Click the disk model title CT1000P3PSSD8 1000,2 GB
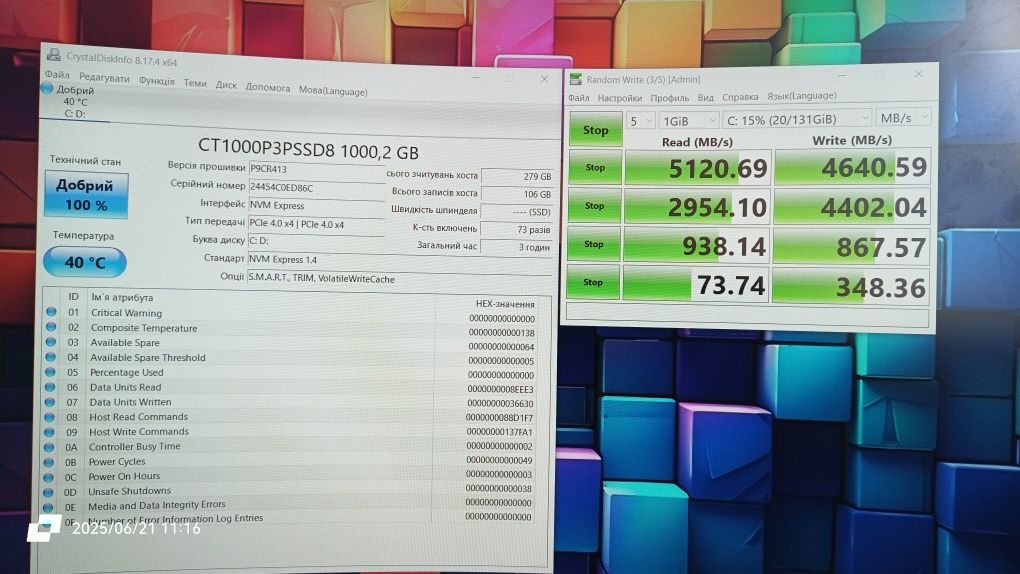 tap(308, 149)
